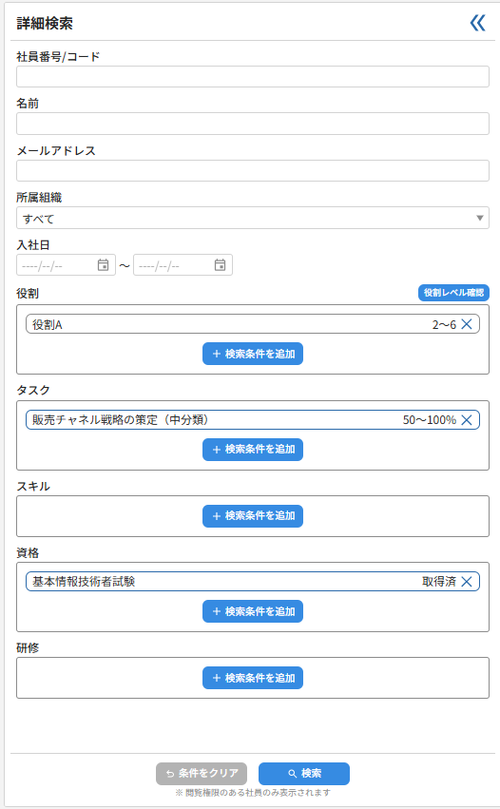Screen dimensions: 500x809
Task: Click the 取得済 status value
Action: (x=439, y=581)
